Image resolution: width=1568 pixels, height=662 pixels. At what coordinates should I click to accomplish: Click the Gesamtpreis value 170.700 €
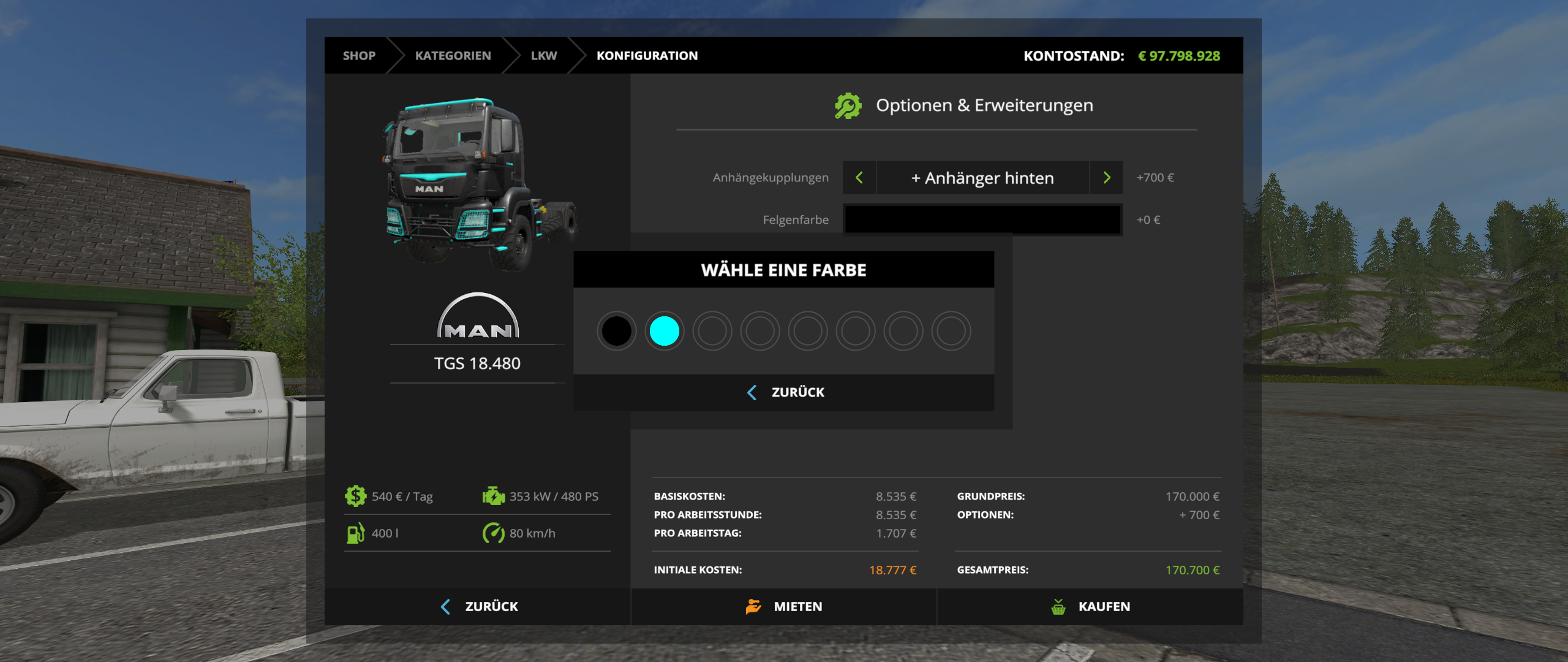(x=1193, y=570)
